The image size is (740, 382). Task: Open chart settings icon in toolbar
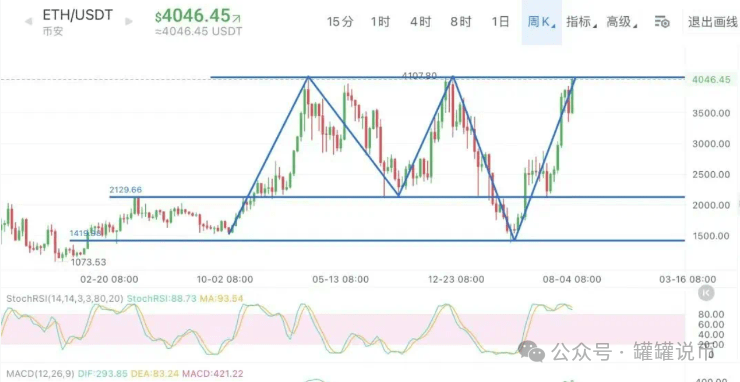click(662, 22)
